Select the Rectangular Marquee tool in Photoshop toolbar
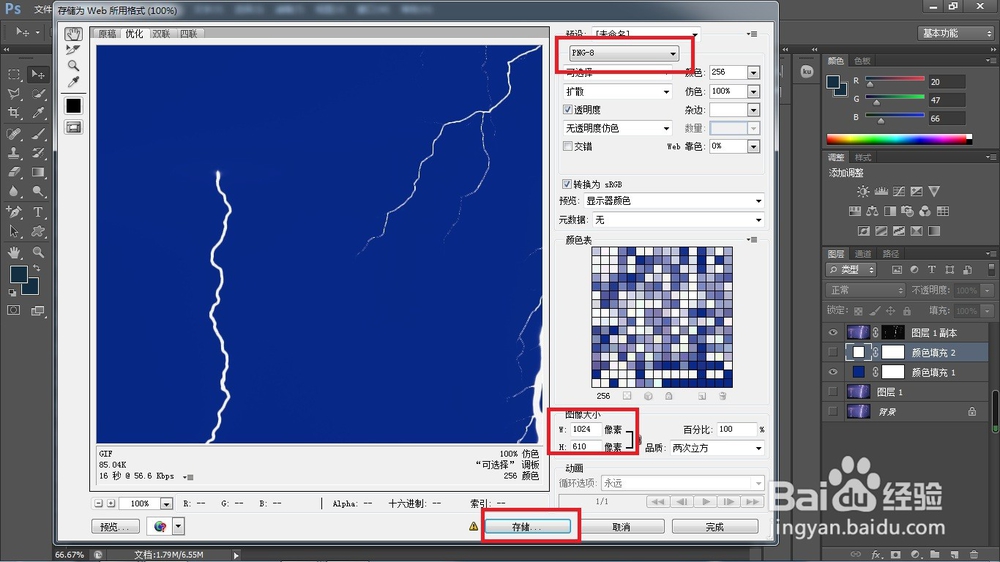 pyautogui.click(x=14, y=75)
